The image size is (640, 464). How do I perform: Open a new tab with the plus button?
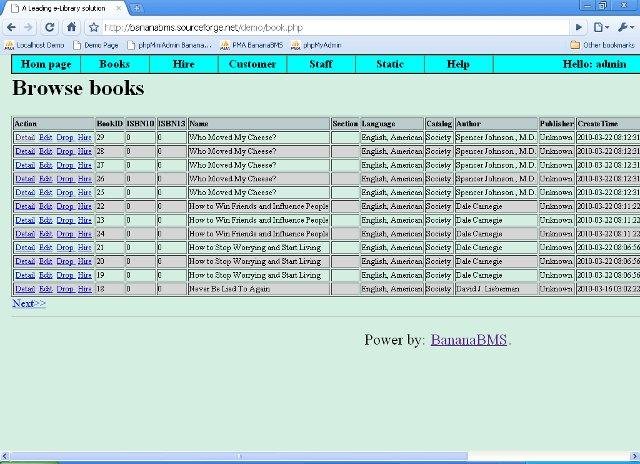(137, 7)
